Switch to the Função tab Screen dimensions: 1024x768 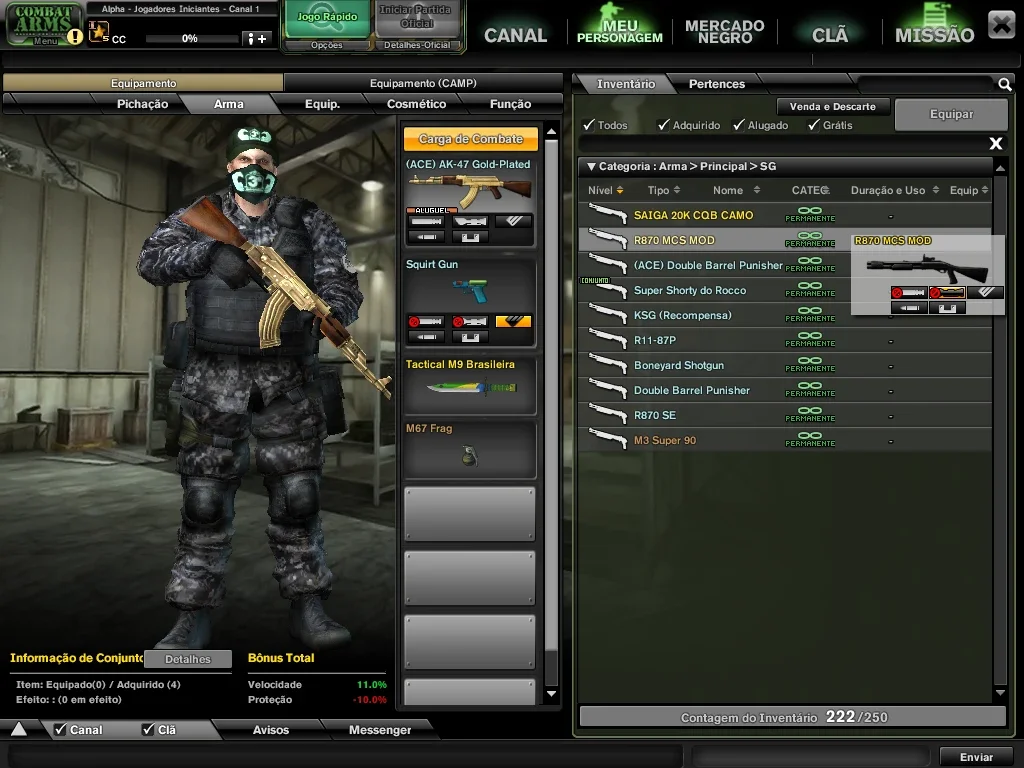tap(510, 104)
